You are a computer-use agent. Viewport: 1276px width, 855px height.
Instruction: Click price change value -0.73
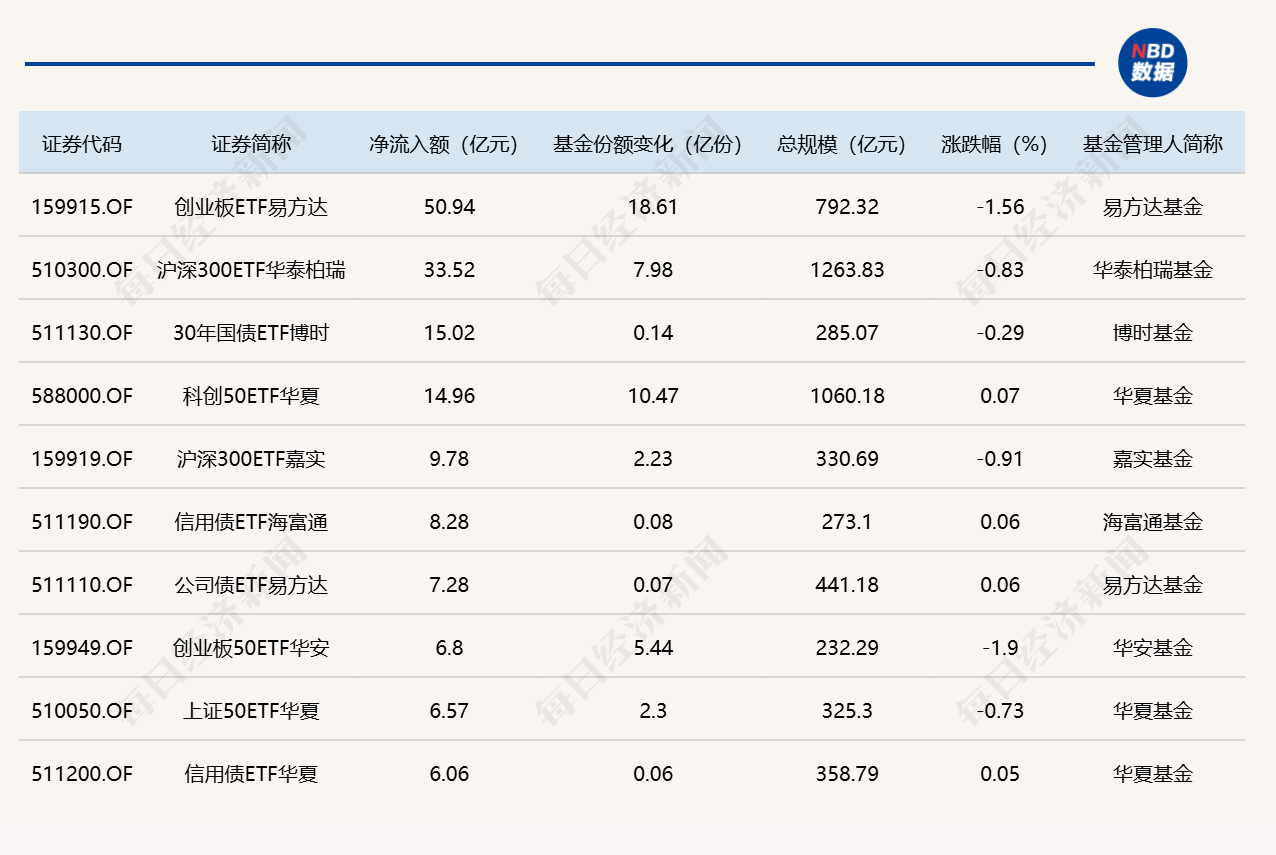click(x=1000, y=711)
